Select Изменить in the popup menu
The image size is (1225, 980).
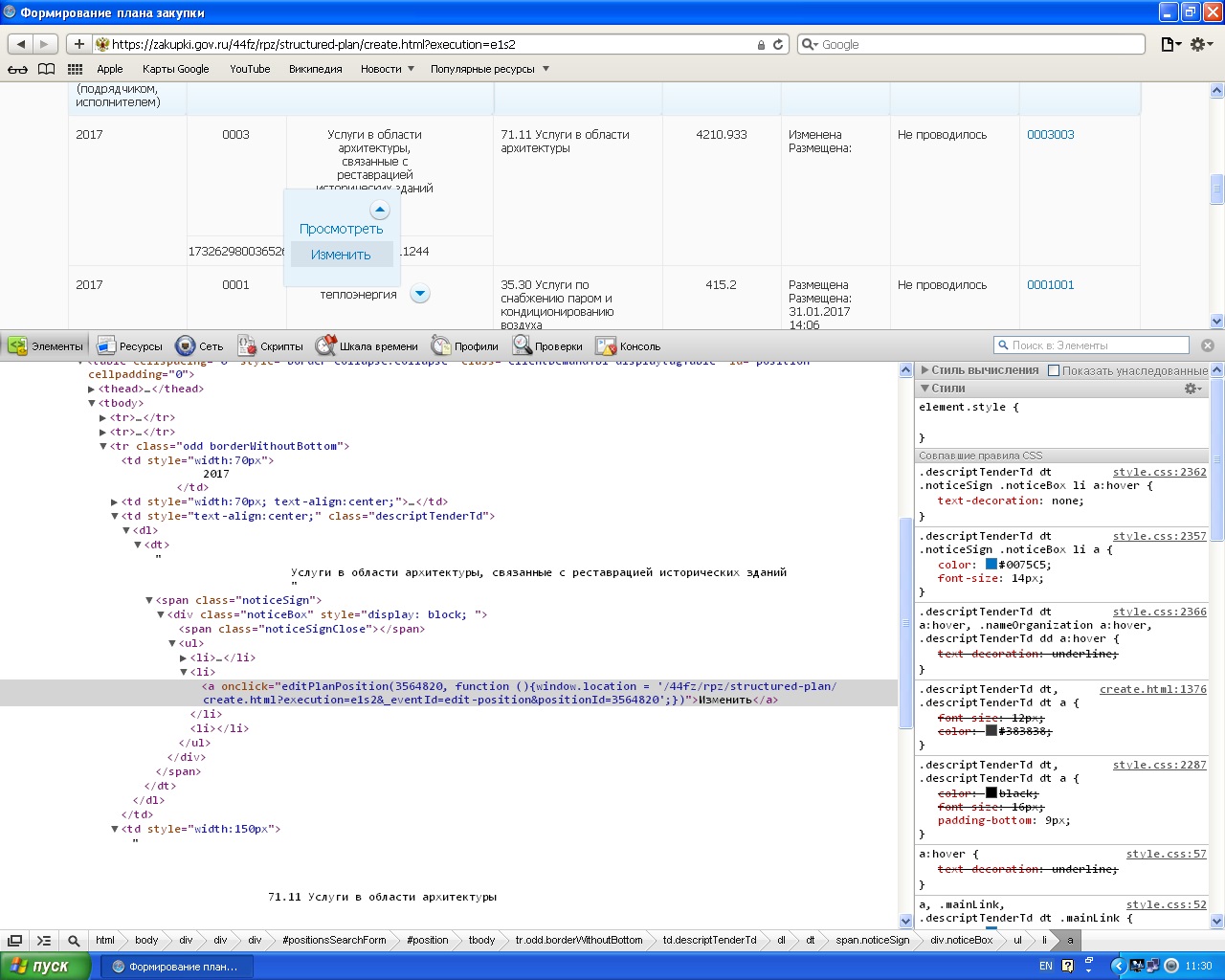[x=341, y=255]
